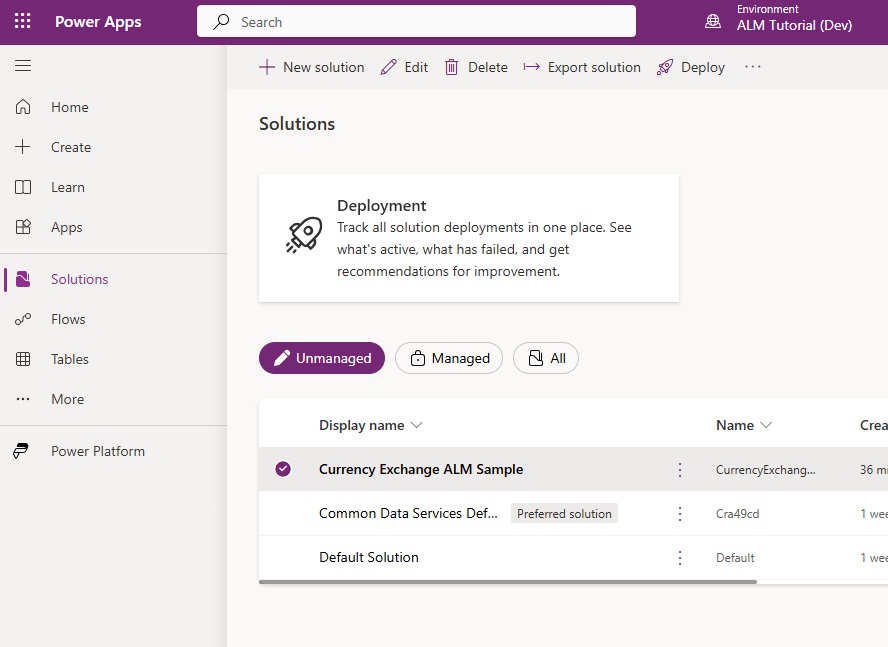Click the Export solution button label

pos(594,67)
